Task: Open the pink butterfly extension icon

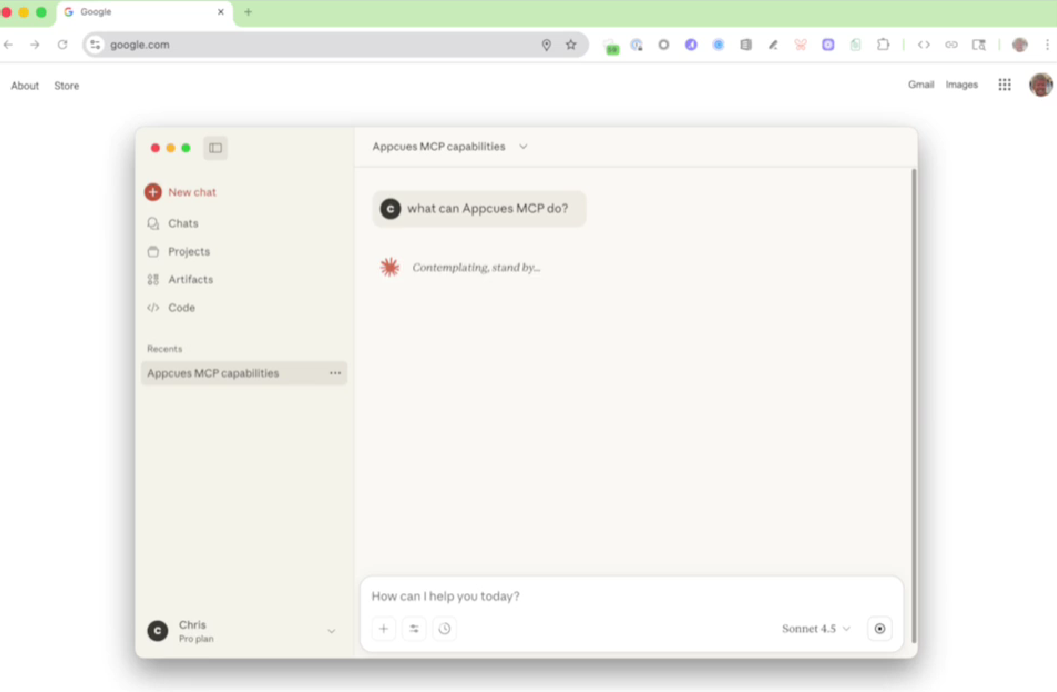Action: [x=800, y=44]
